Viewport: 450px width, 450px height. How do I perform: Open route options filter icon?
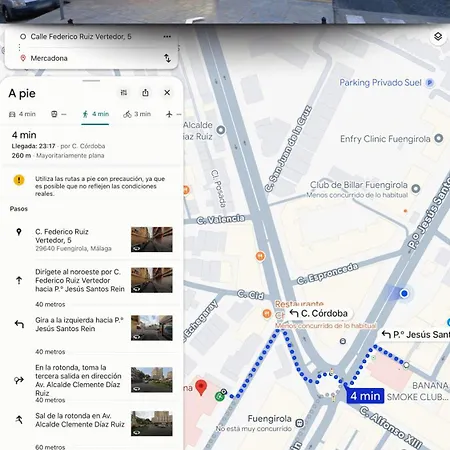click(124, 93)
